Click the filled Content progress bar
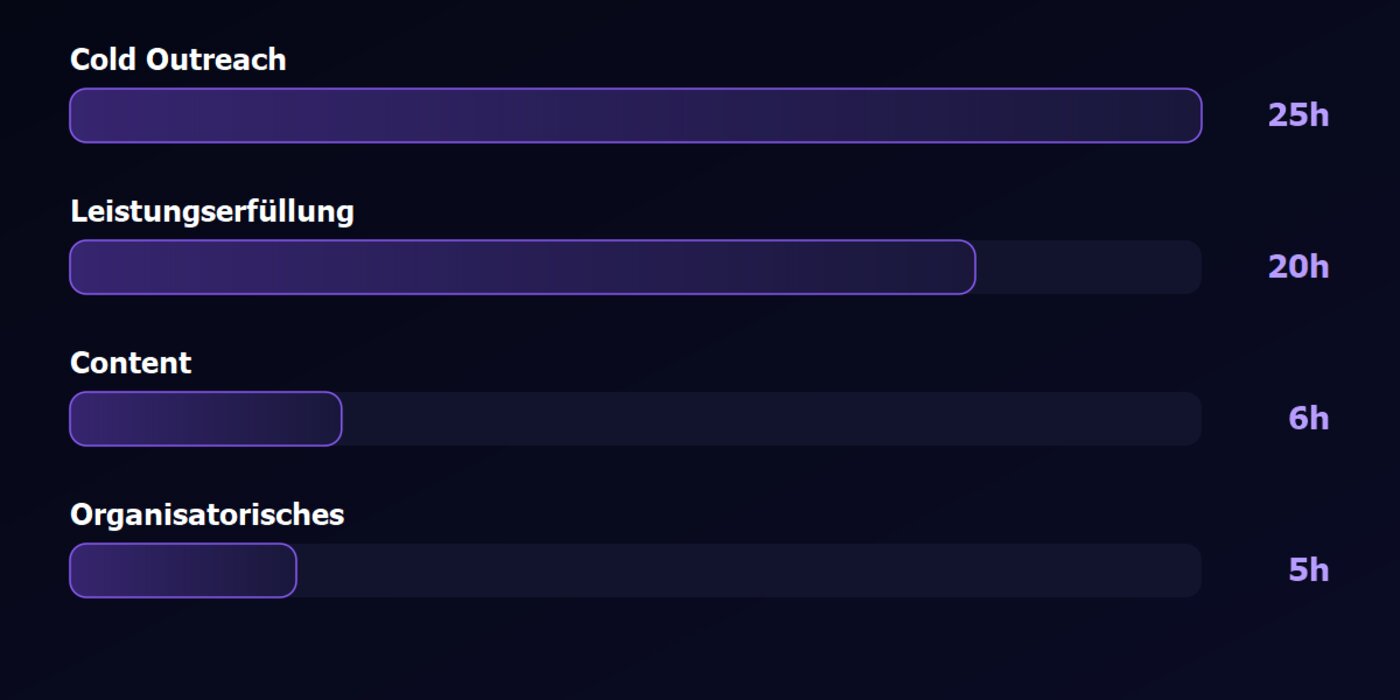 pyautogui.click(x=206, y=418)
